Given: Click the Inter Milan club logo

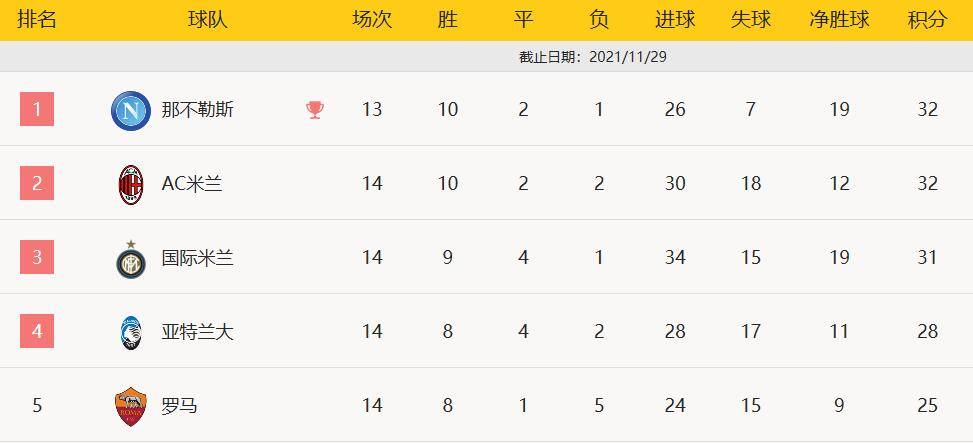Looking at the screenshot, I should 131,258.
